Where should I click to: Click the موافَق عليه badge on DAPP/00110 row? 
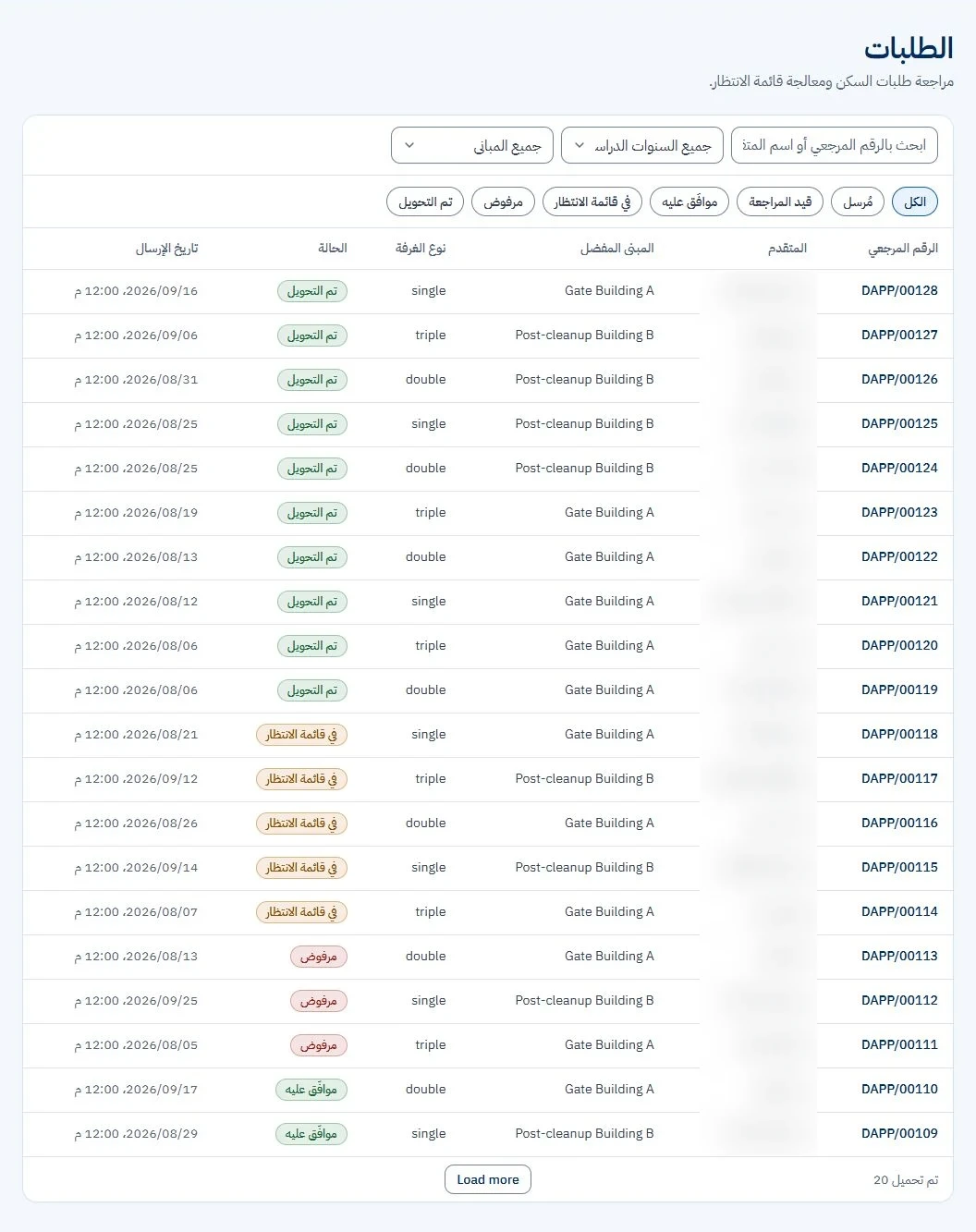311,1090
